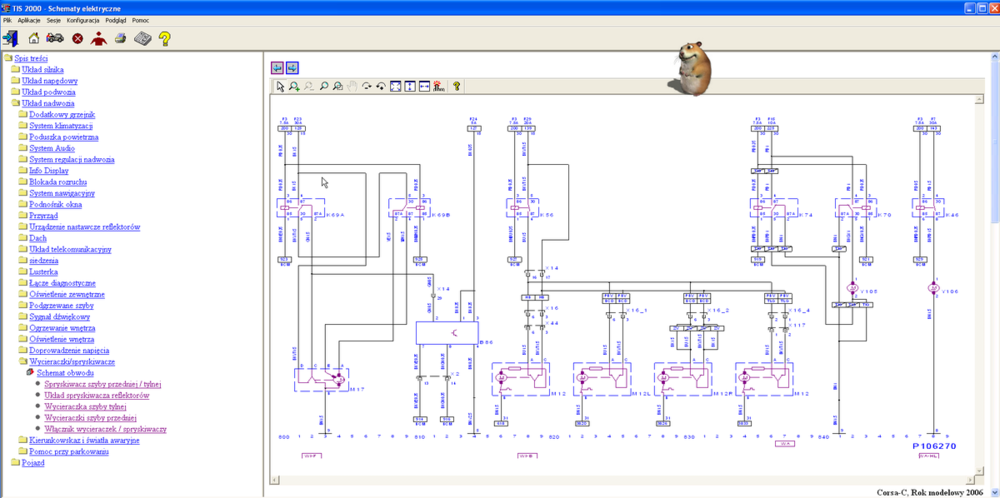Select the arrow pointer tool above diagram
The width and height of the screenshot is (1000, 498).
tap(280, 86)
